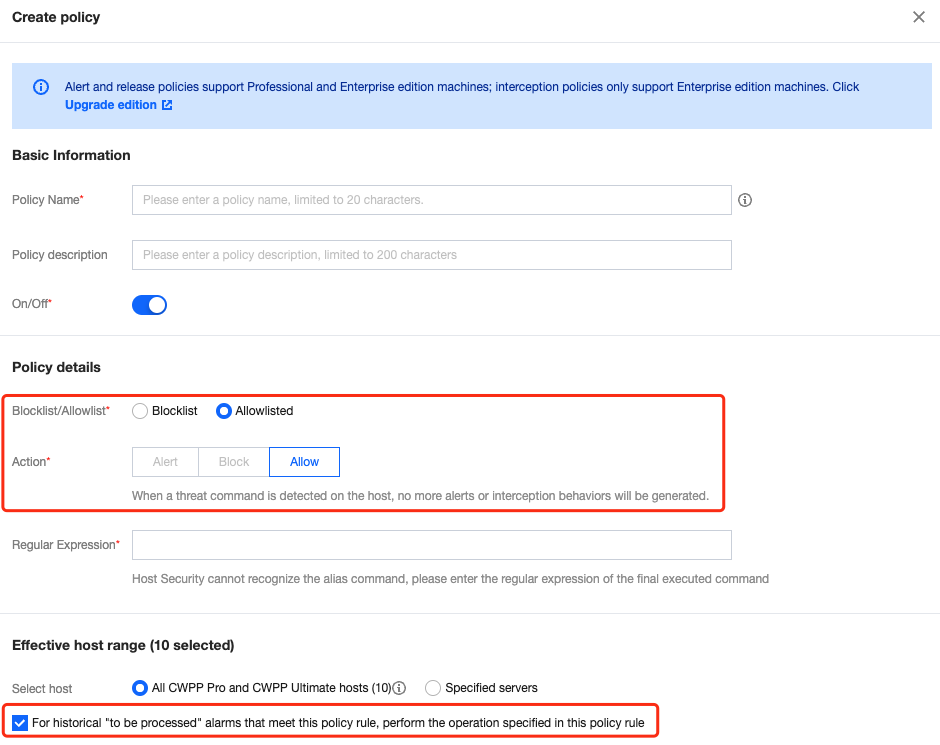The image size is (940, 745).
Task: Focus the Policy description text field
Action: (x=431, y=255)
